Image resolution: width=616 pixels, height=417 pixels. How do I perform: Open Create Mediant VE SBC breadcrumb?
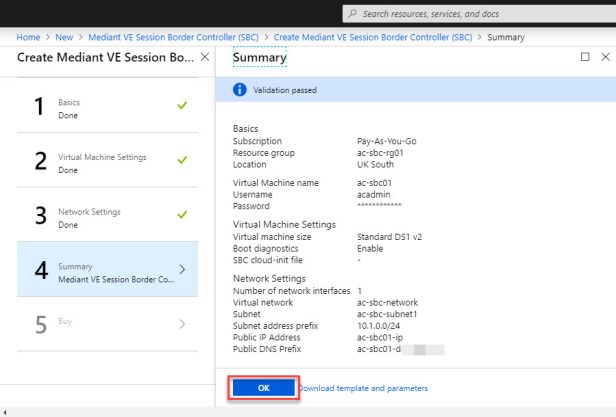click(x=373, y=36)
